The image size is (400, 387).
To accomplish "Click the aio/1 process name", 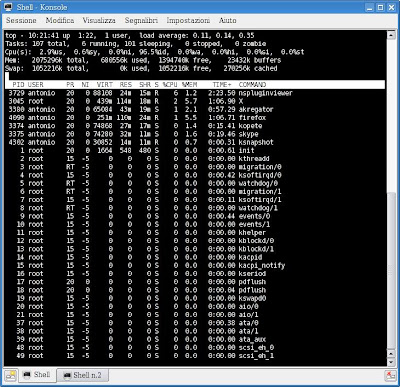I will coord(248,315).
